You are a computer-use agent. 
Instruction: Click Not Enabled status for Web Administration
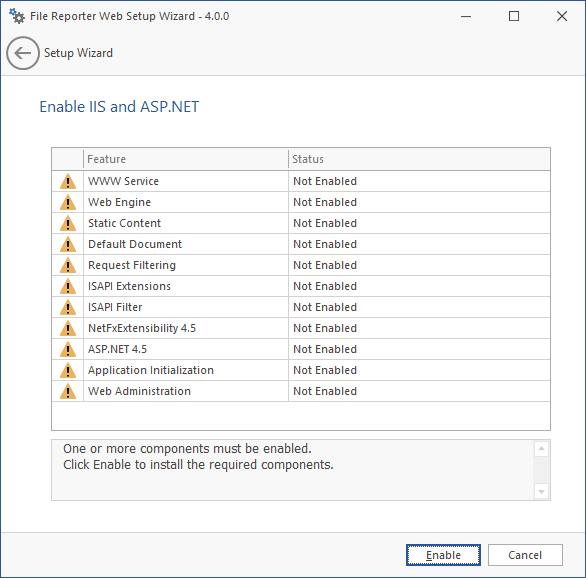tap(325, 391)
